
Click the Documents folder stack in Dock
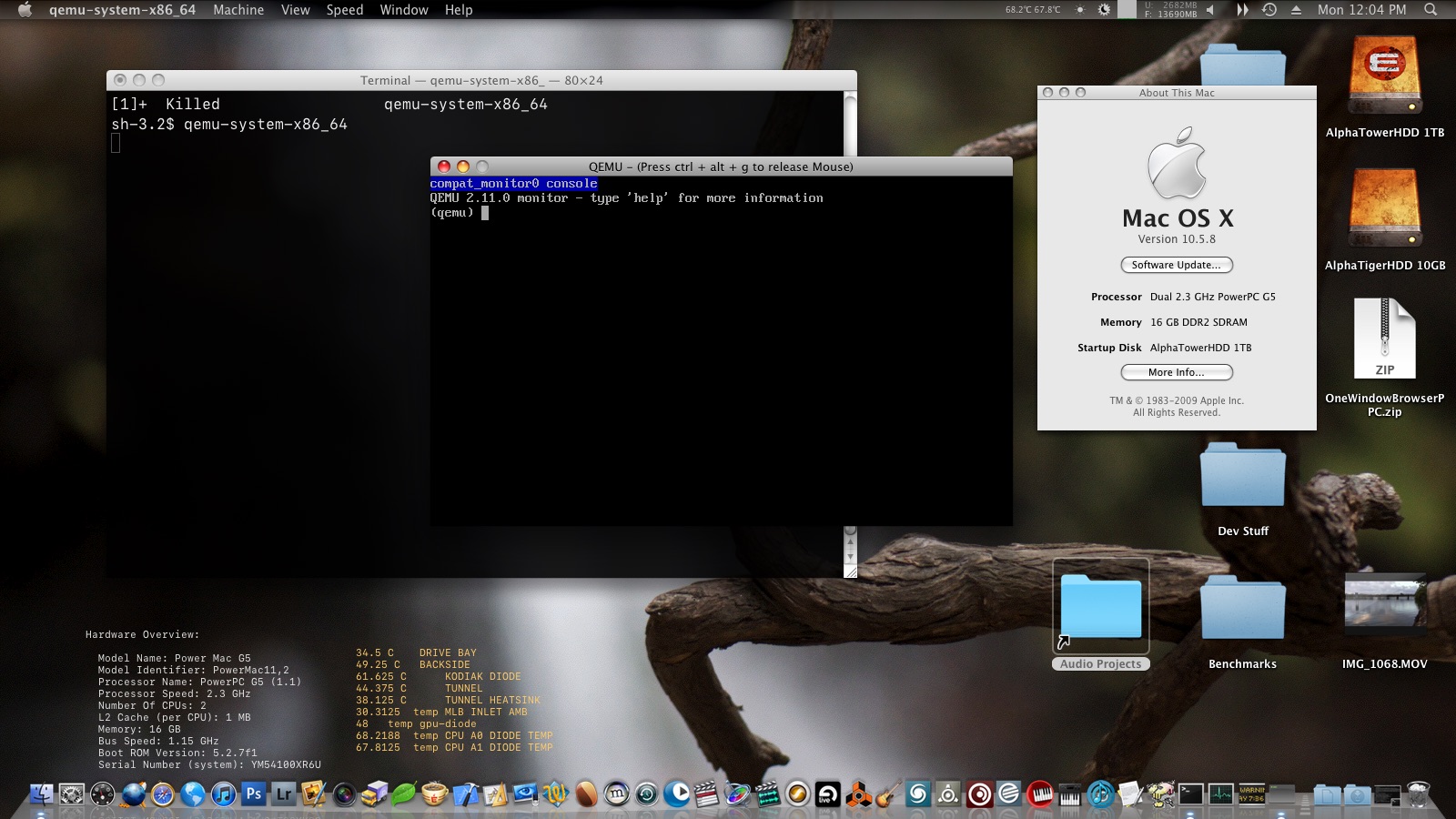(x=1327, y=794)
